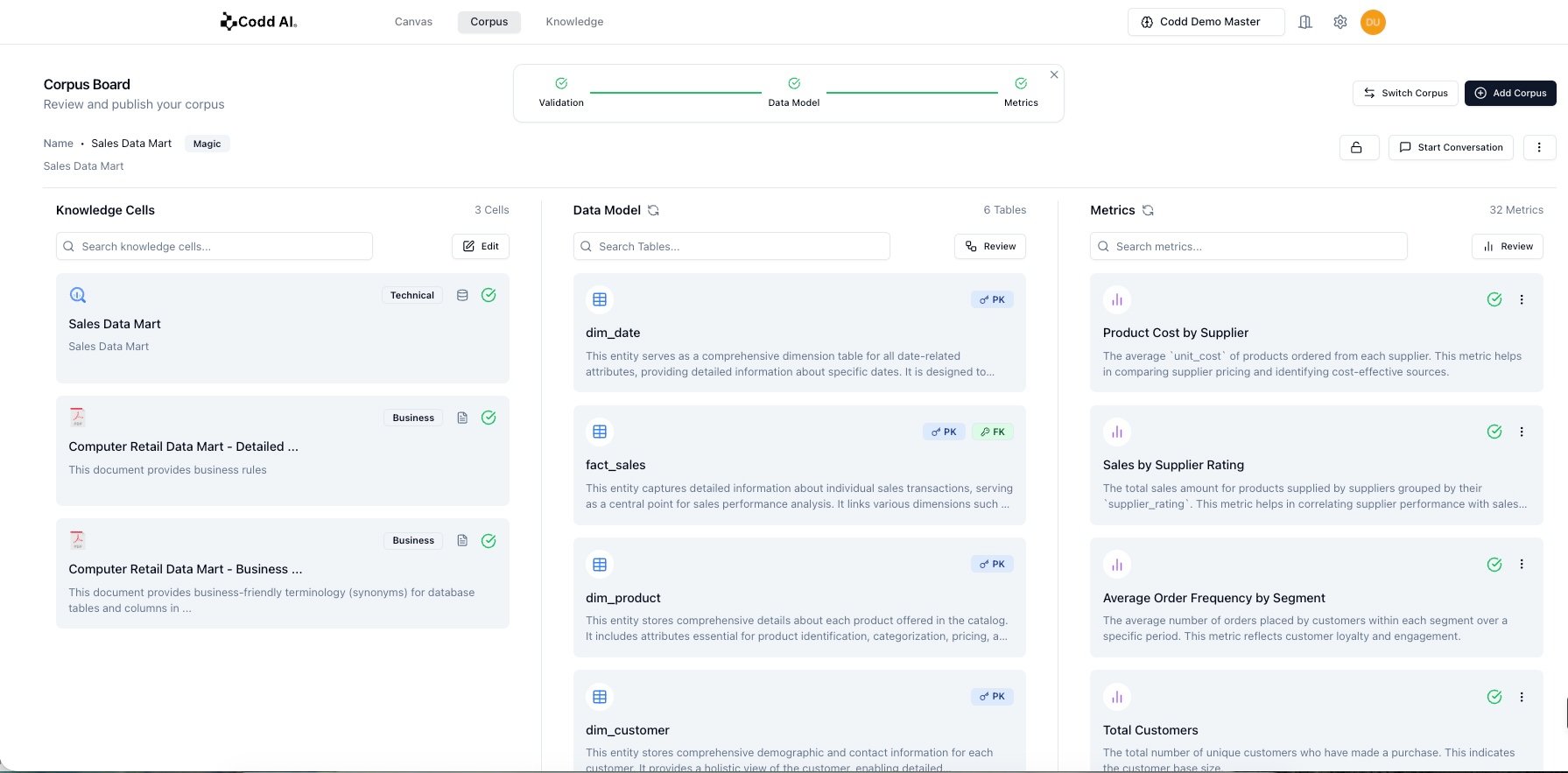The image size is (1568, 773).
Task: Click the Add Corpus button
Action: 1509,93
